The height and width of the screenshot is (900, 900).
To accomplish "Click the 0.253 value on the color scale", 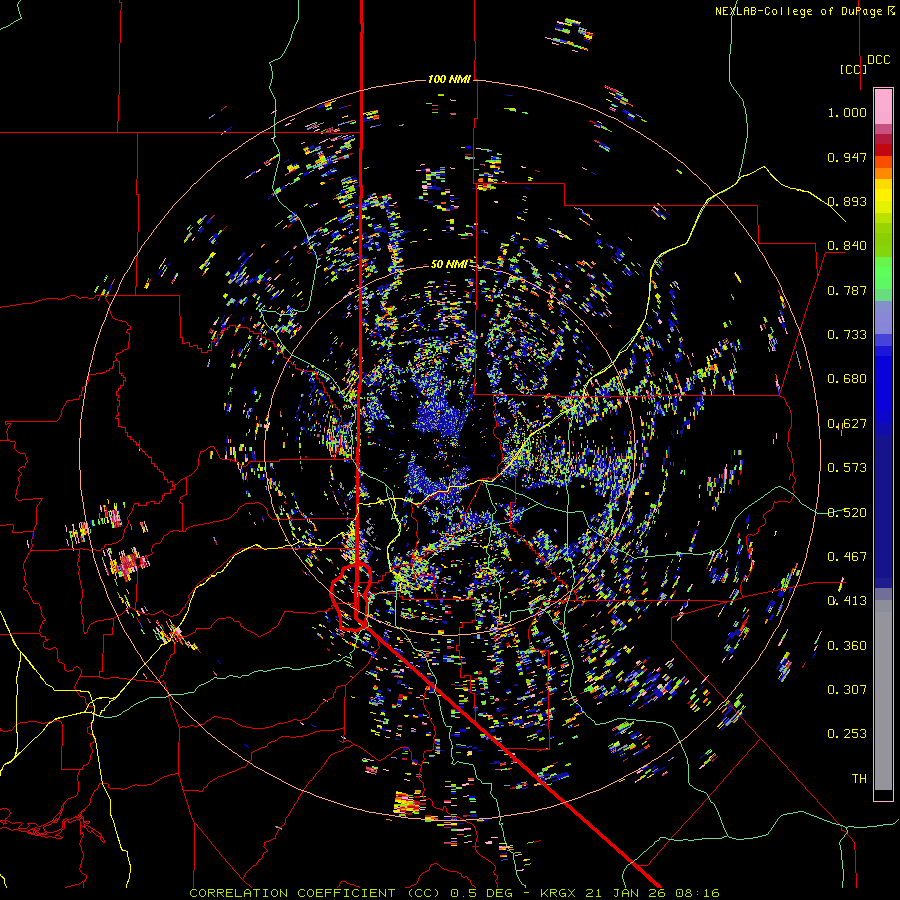I will pos(847,734).
